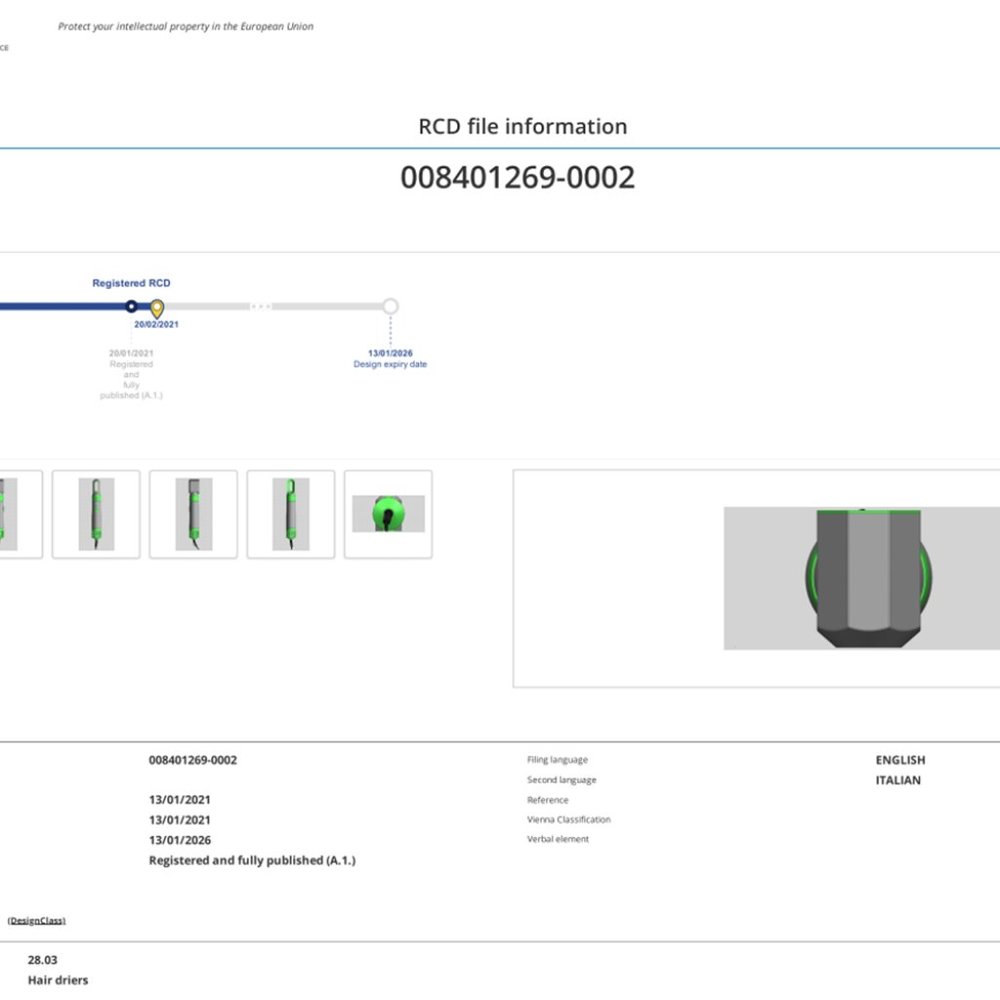Select the ENGLISH filing language value
This screenshot has height=1000, width=1000.
(x=900, y=760)
